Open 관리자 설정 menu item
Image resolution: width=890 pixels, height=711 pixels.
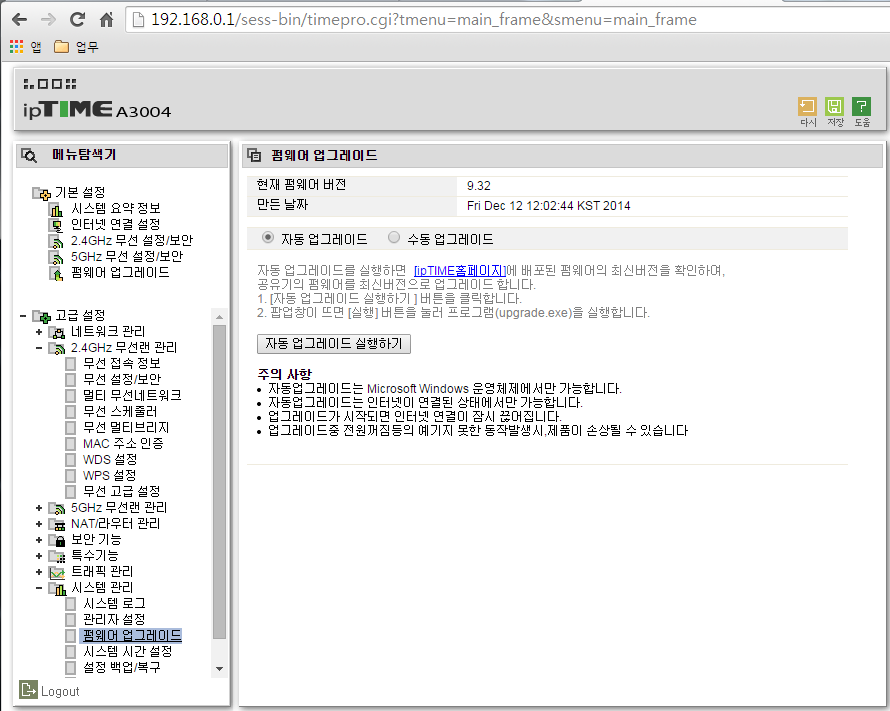click(114, 619)
